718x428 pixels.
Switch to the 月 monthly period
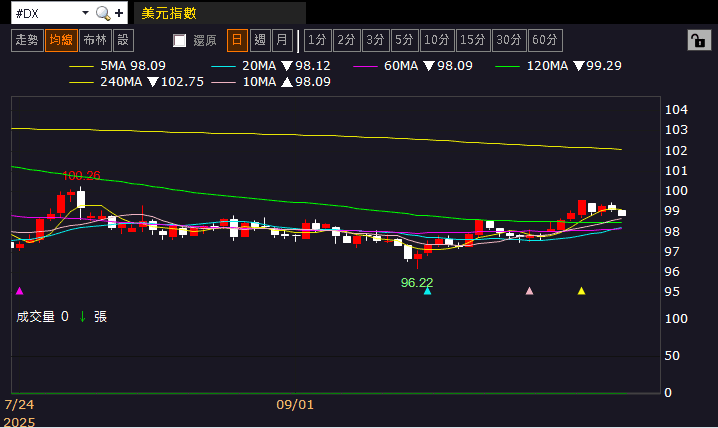point(282,40)
